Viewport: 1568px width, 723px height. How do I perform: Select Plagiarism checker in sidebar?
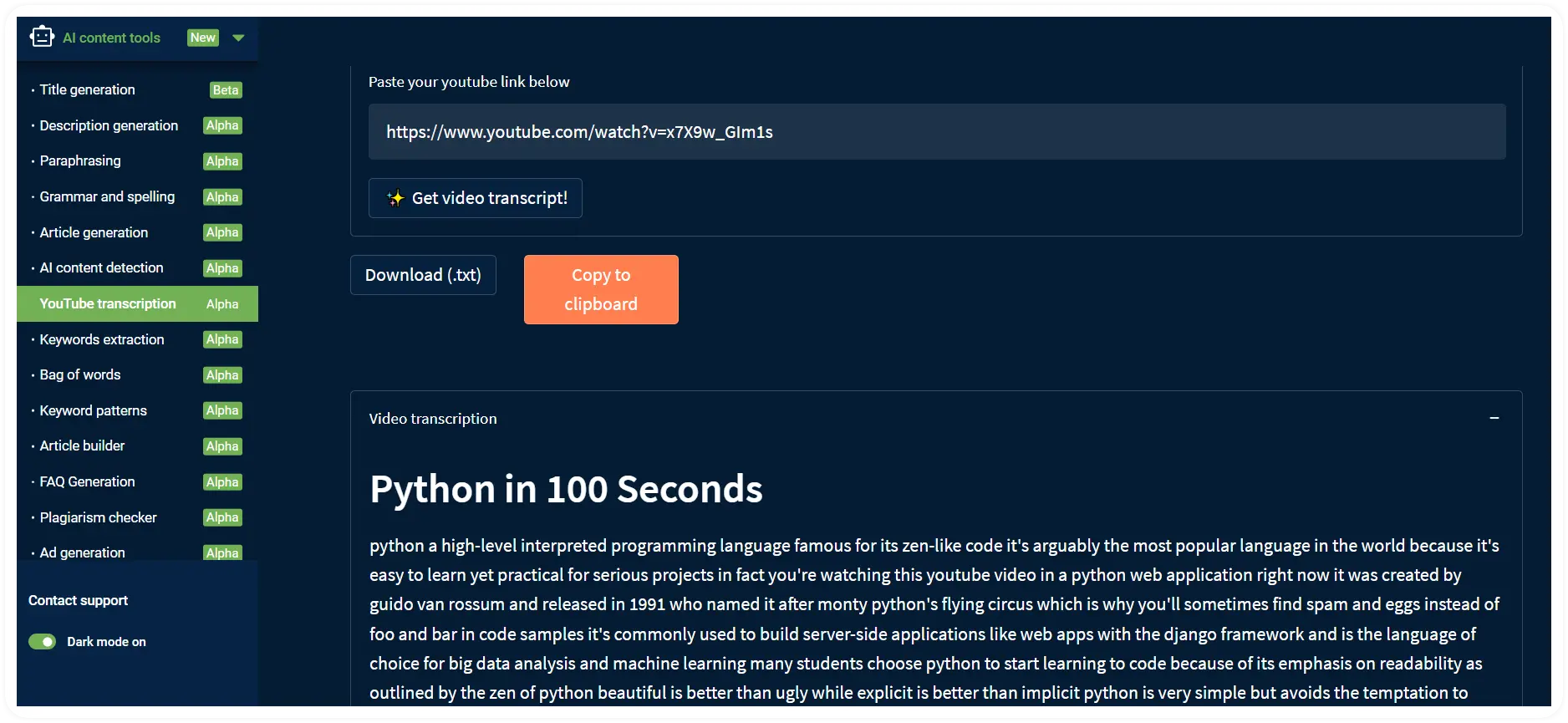point(98,517)
